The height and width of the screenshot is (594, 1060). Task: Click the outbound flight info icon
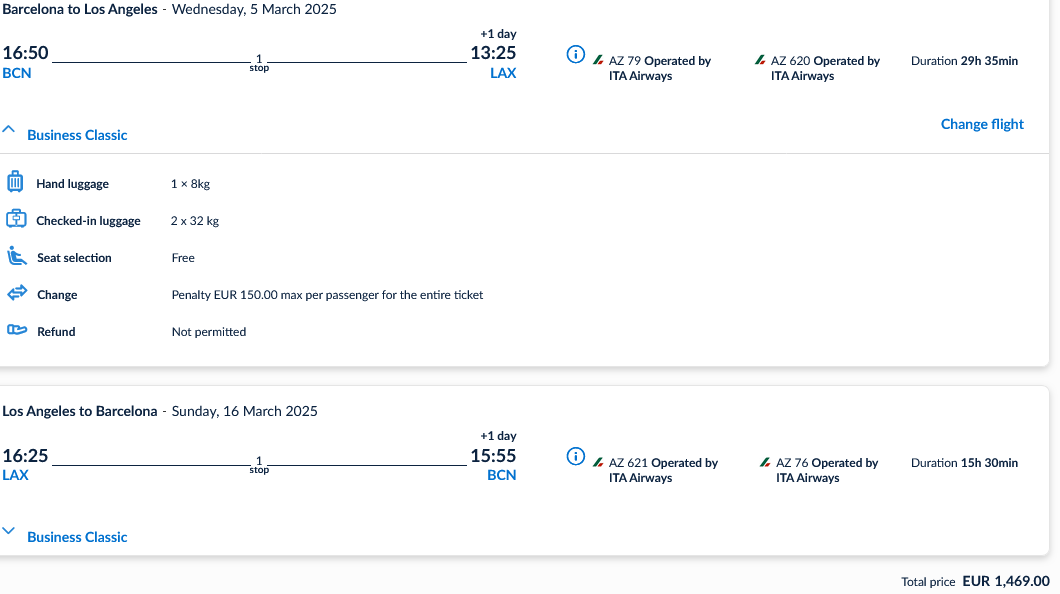point(575,54)
